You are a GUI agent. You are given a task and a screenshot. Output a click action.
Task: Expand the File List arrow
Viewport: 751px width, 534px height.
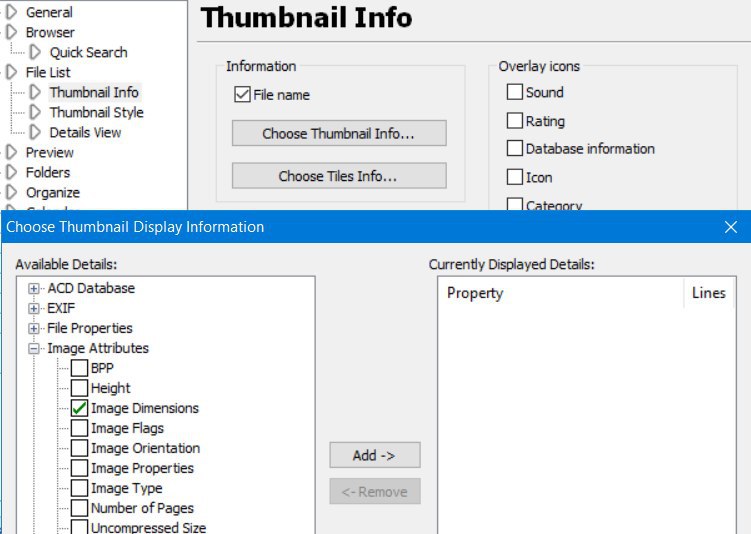[11, 72]
